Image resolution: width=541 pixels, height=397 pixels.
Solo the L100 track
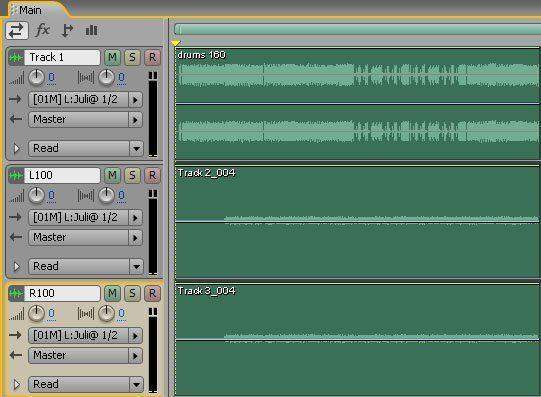coord(132,176)
